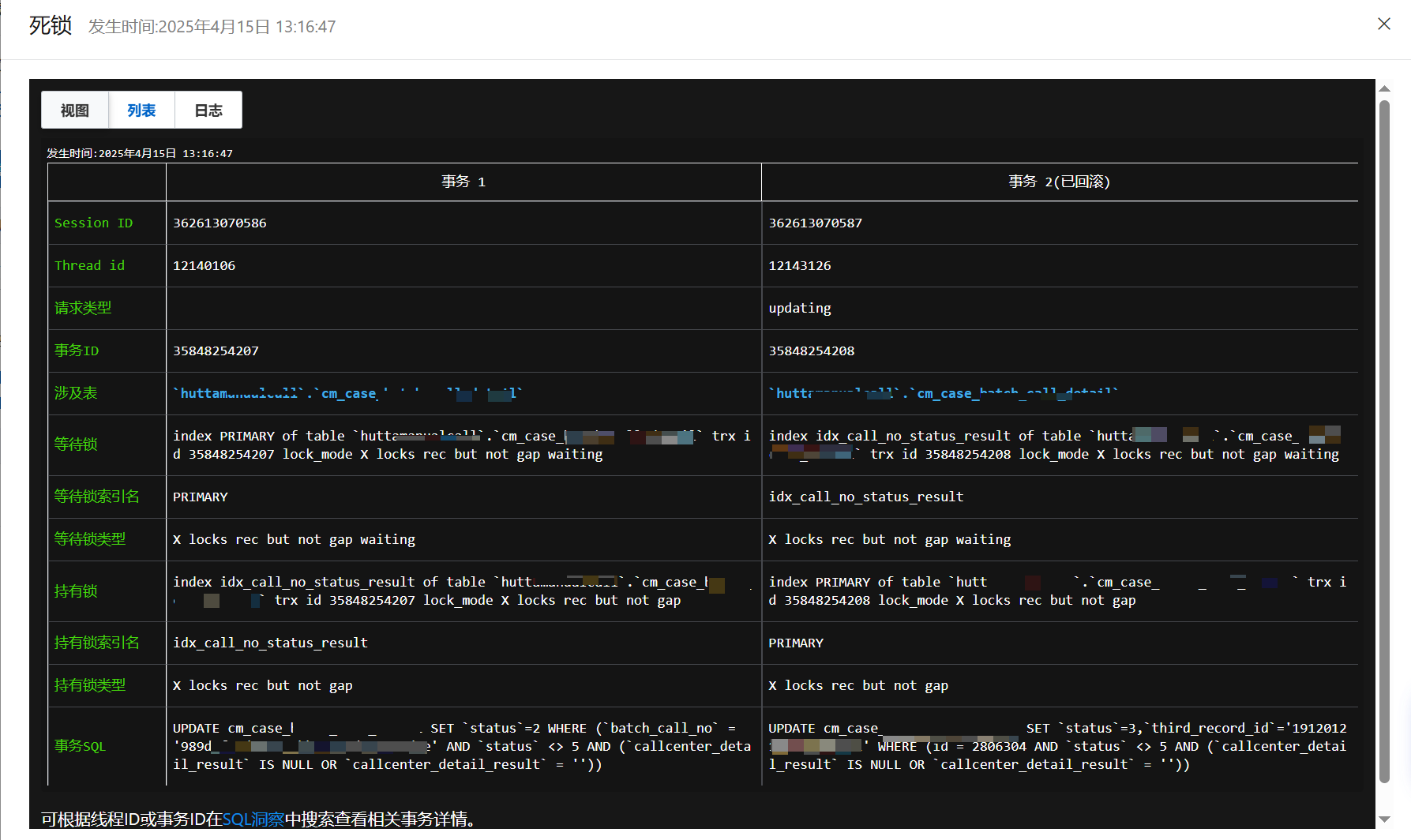The image size is (1411, 840).
Task: Click the 事务 2(已回滚) column header
Action: pyautogui.click(x=1059, y=182)
